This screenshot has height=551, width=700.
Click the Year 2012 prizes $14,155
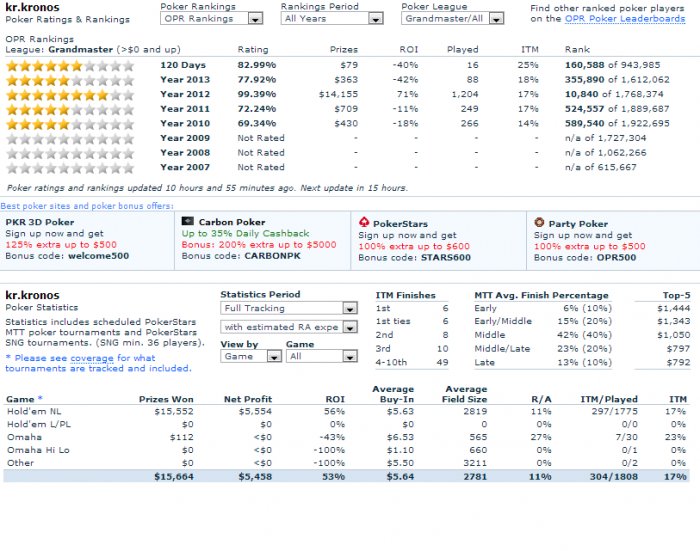pyautogui.click(x=338, y=94)
